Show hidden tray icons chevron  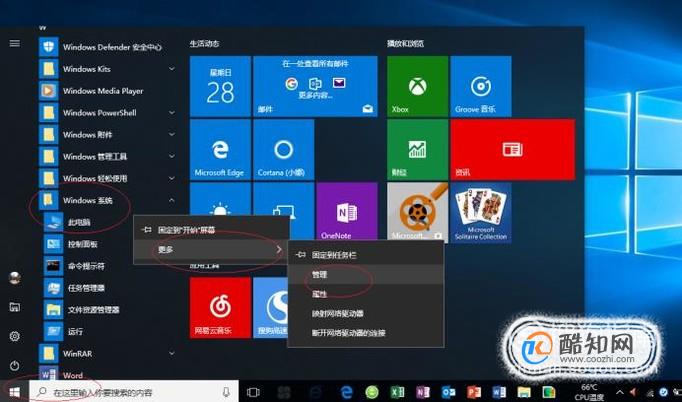(x=619, y=392)
